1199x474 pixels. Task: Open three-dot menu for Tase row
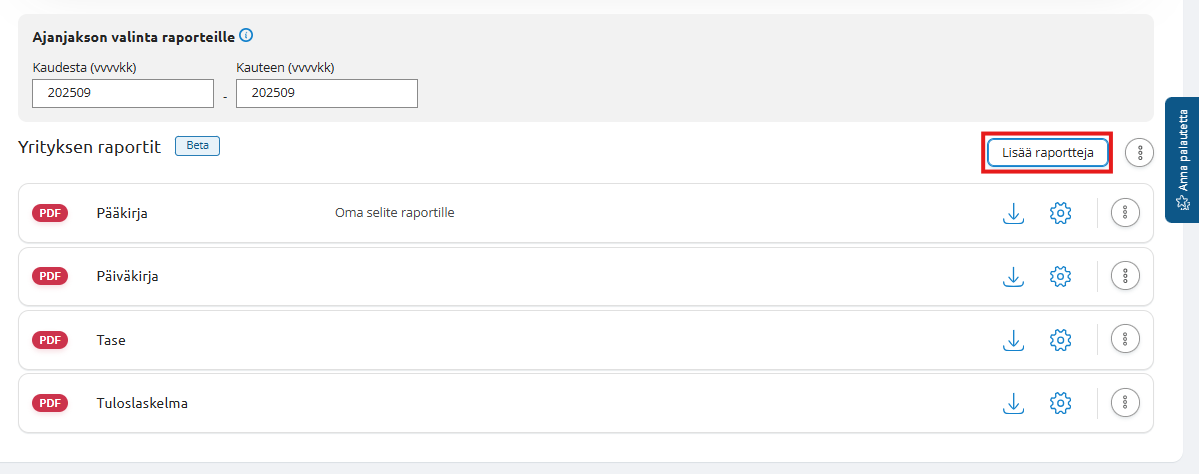pyautogui.click(x=1125, y=340)
